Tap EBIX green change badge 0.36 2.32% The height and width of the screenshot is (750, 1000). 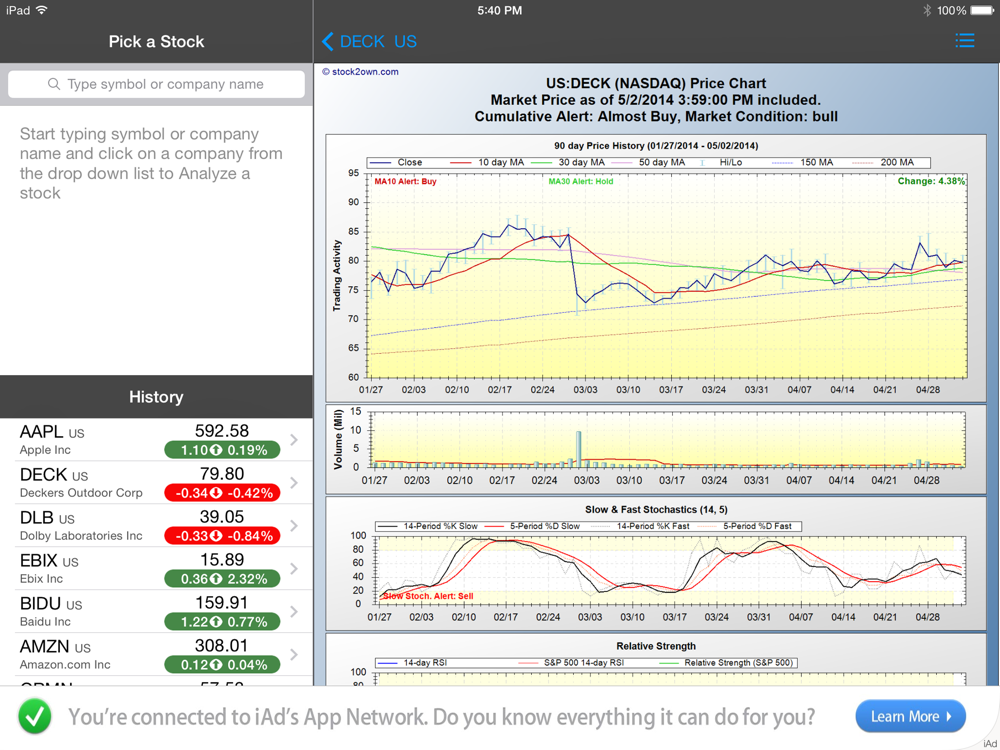coord(222,578)
